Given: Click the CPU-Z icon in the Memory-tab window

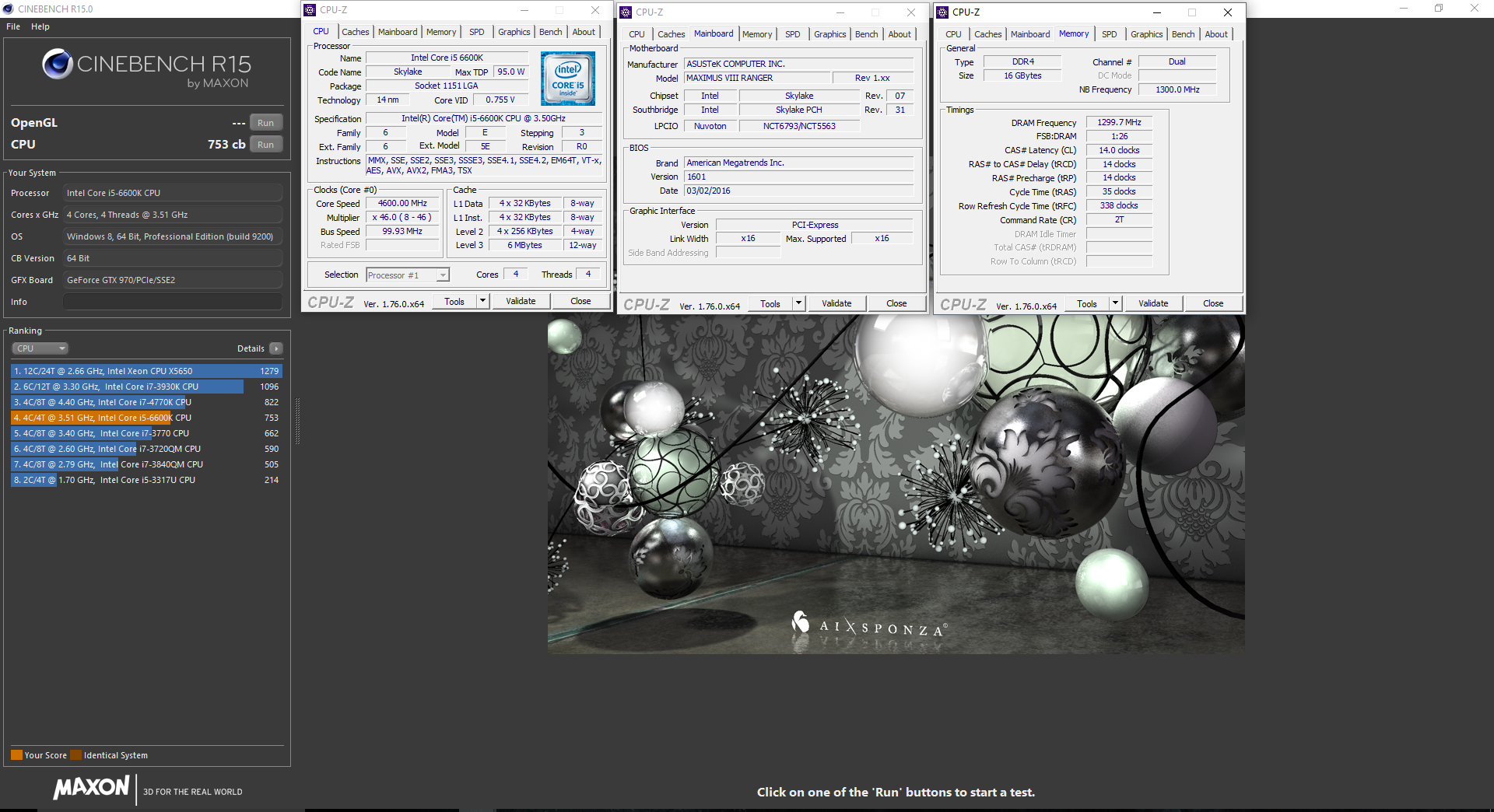Looking at the screenshot, I should pyautogui.click(x=942, y=12).
